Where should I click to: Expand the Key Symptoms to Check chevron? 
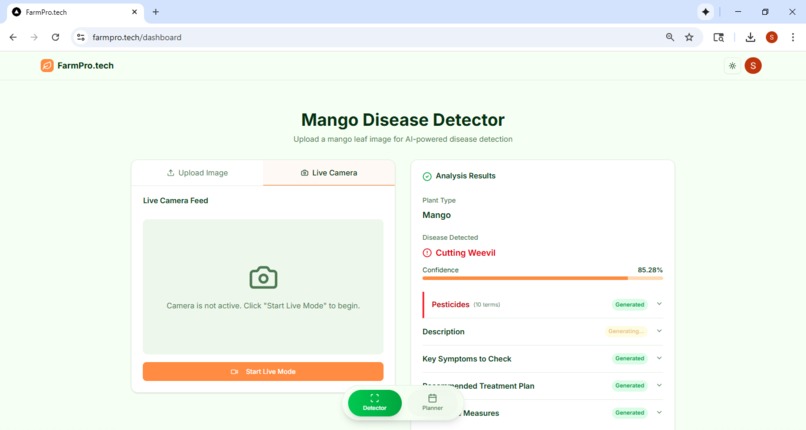tap(659, 358)
